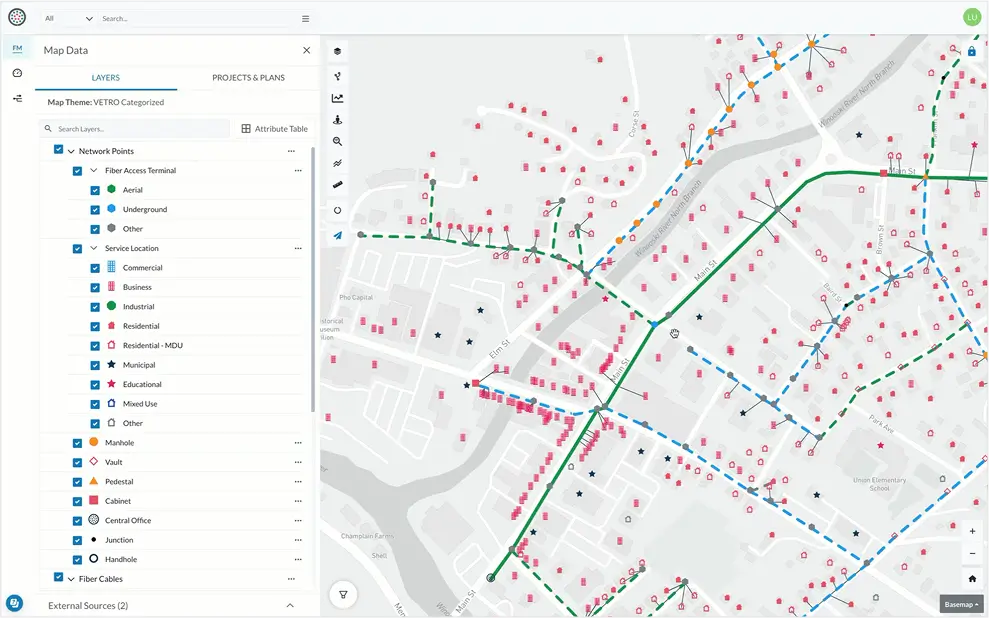Screen dimensions: 989x618
Task: Activate the street view person tool
Action: 337,120
